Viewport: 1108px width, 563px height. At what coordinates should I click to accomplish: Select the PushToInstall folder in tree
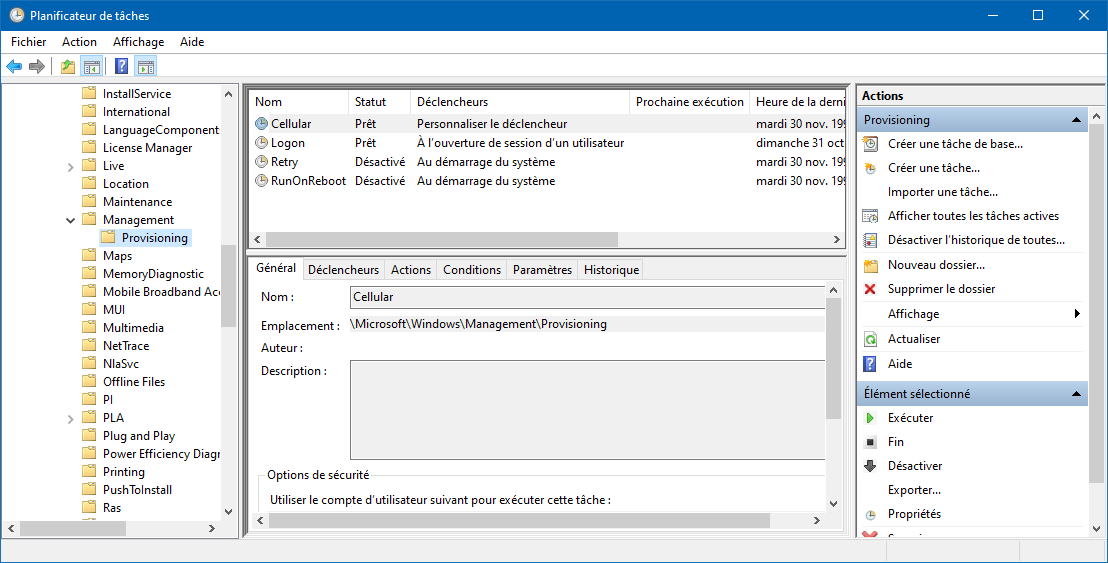(137, 490)
